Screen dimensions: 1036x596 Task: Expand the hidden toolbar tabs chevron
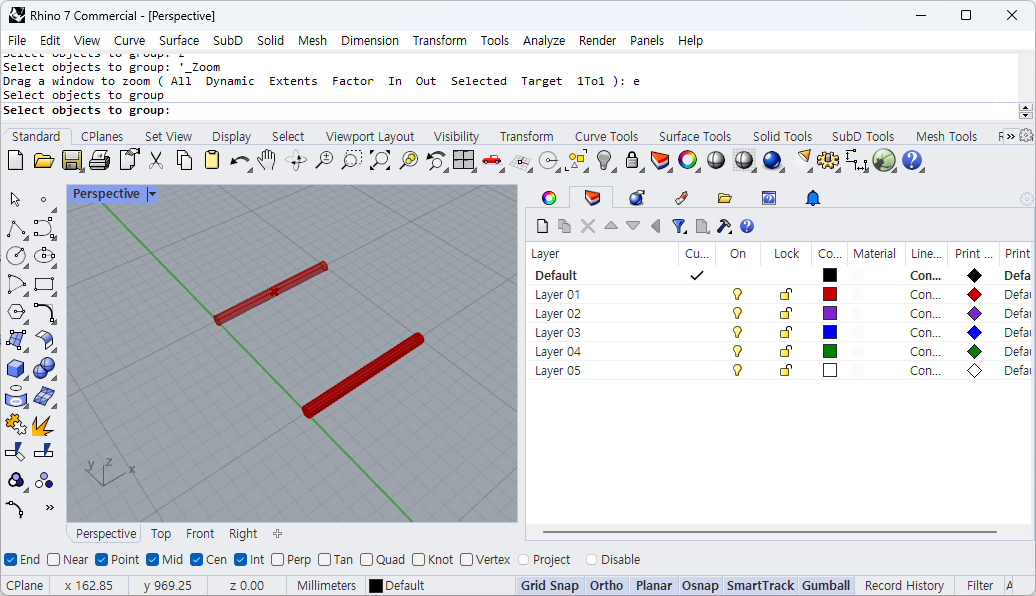tap(1010, 136)
